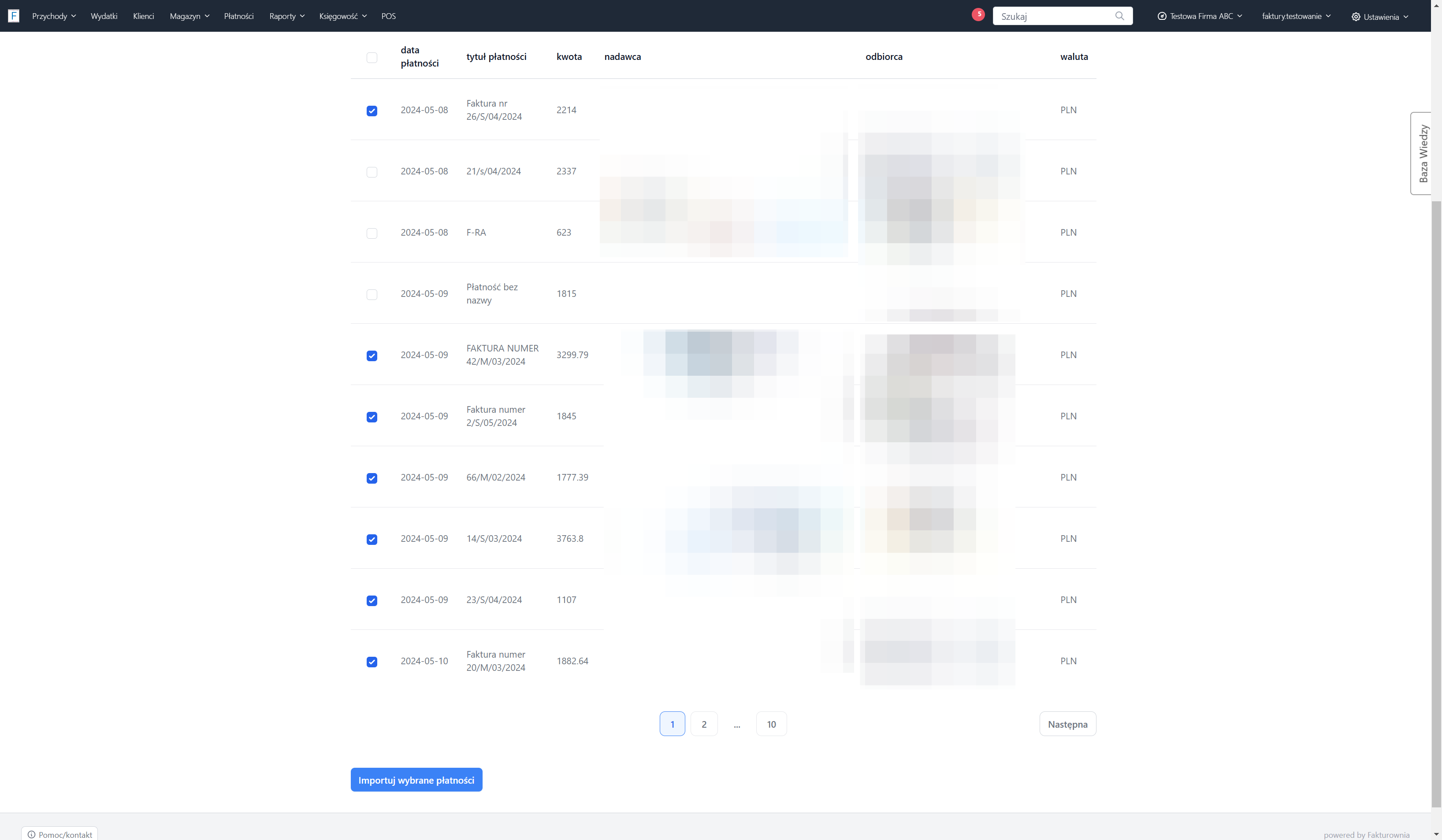Click the tytuł płatności column header

(x=496, y=57)
